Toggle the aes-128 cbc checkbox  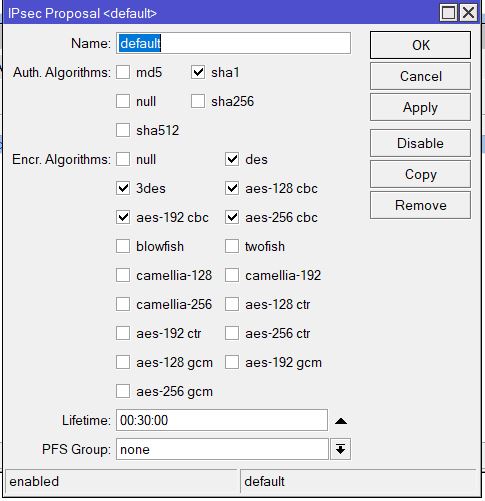click(x=232, y=188)
